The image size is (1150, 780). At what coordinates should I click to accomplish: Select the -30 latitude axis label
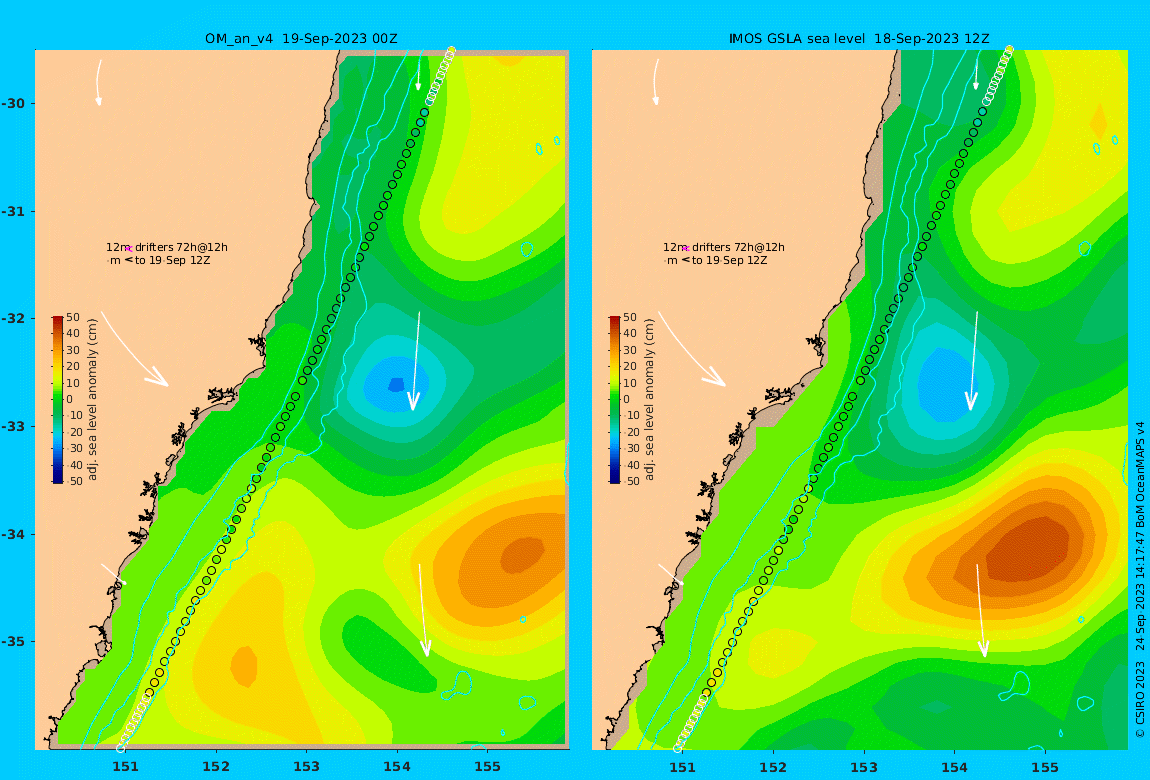[13, 103]
